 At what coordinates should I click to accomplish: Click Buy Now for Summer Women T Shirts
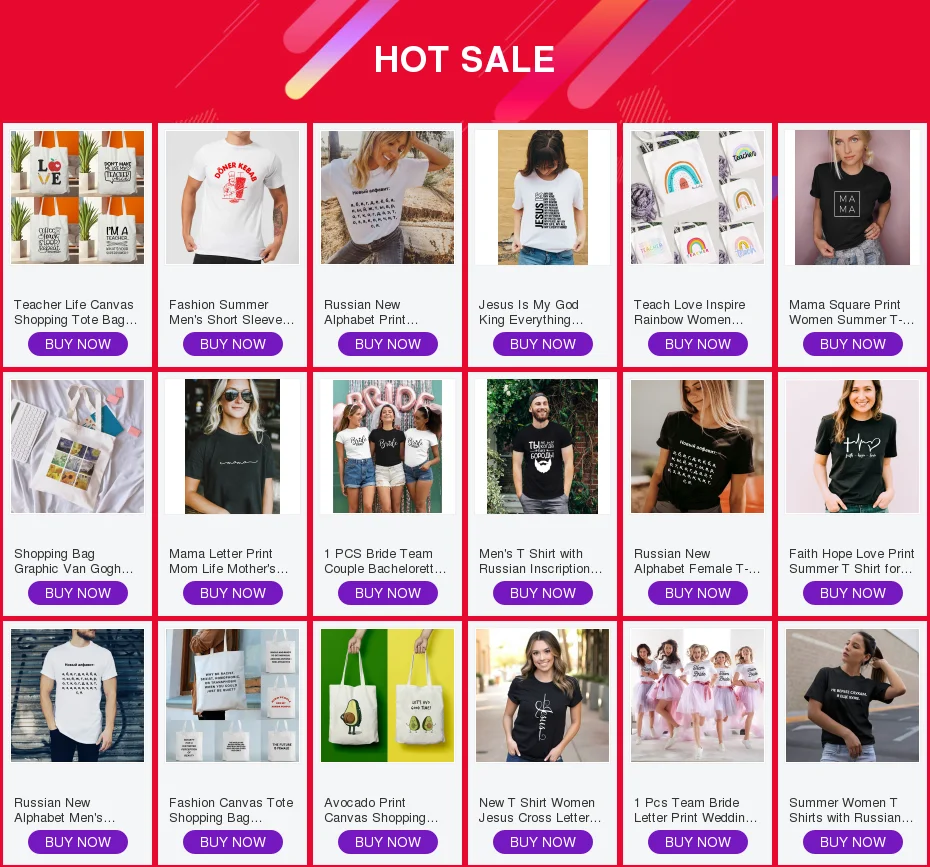(x=852, y=842)
